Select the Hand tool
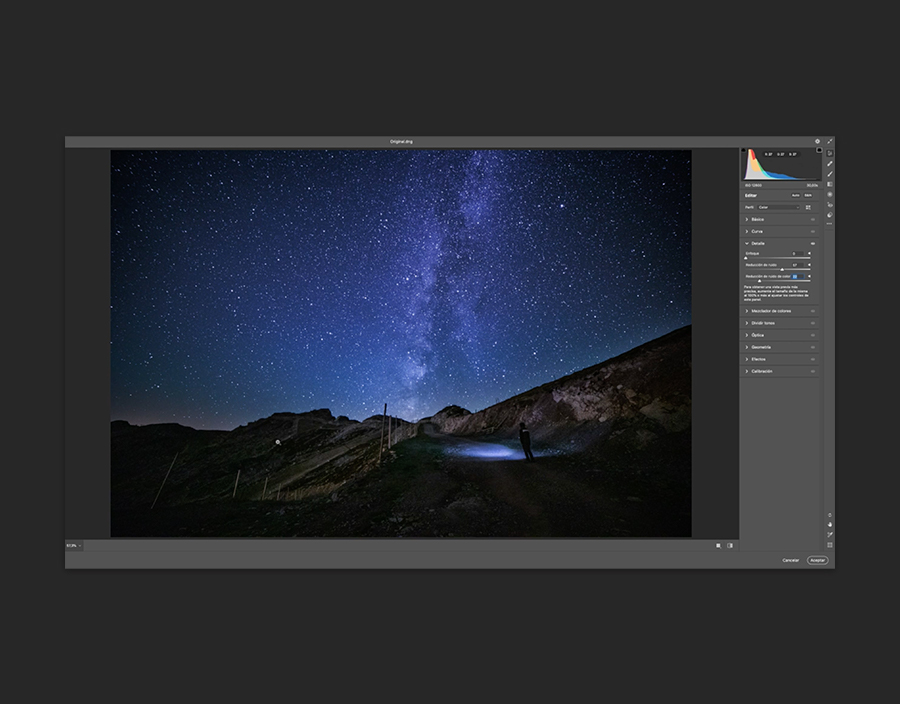900x704 pixels. (x=830, y=524)
